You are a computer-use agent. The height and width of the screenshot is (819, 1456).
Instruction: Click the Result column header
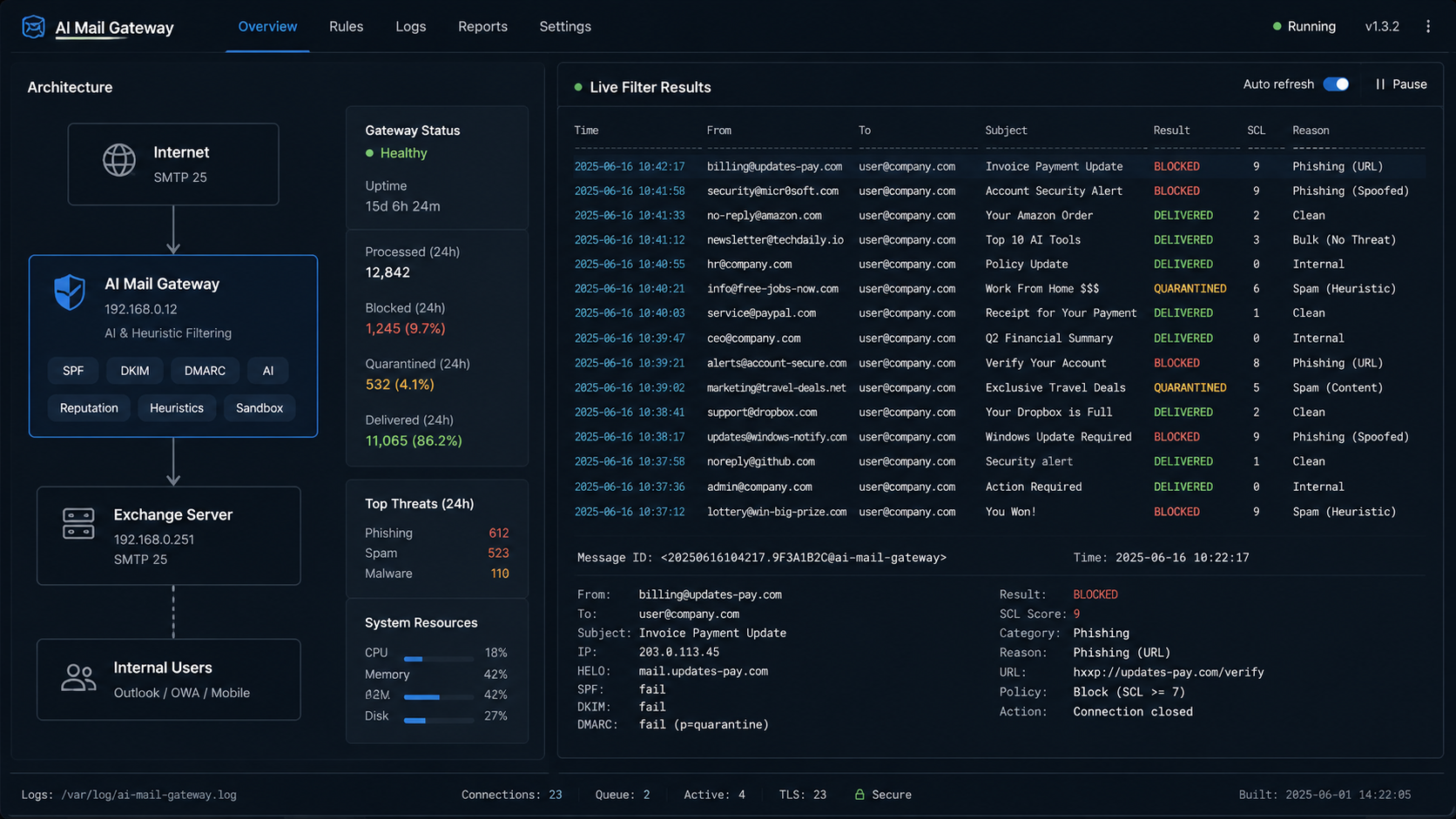1171,131
